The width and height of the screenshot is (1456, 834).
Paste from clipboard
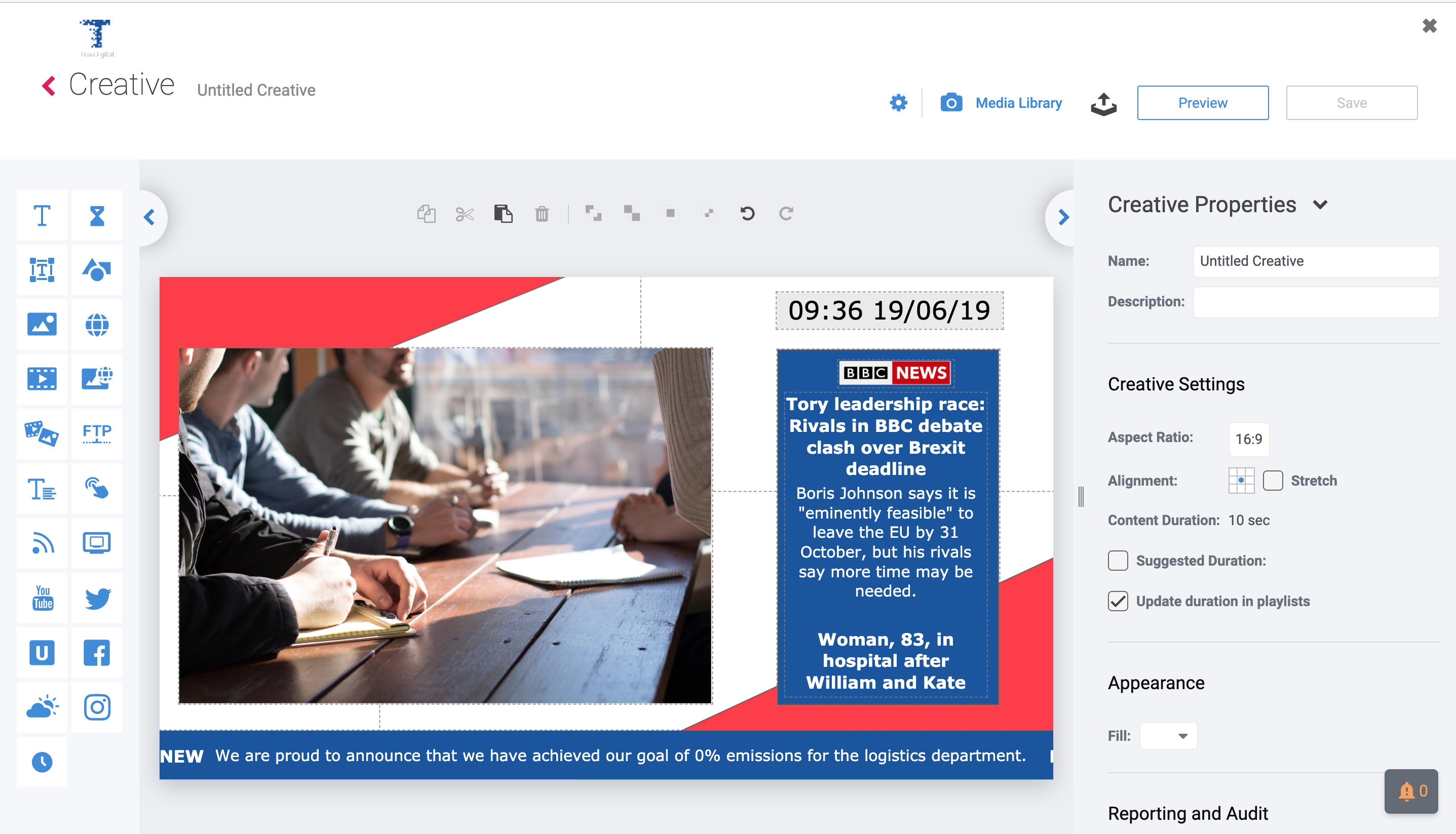(x=503, y=214)
